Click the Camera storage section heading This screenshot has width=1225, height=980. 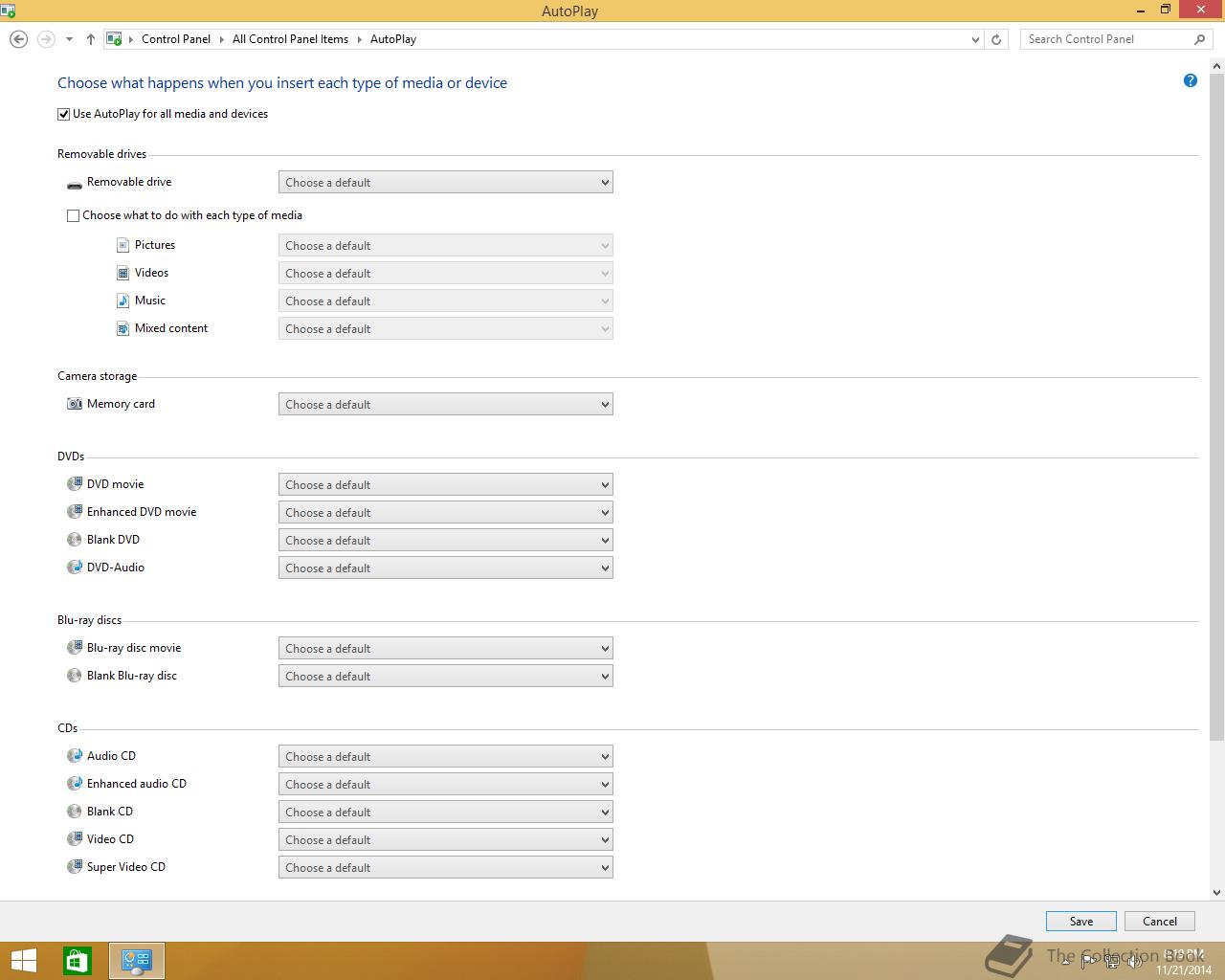point(98,376)
